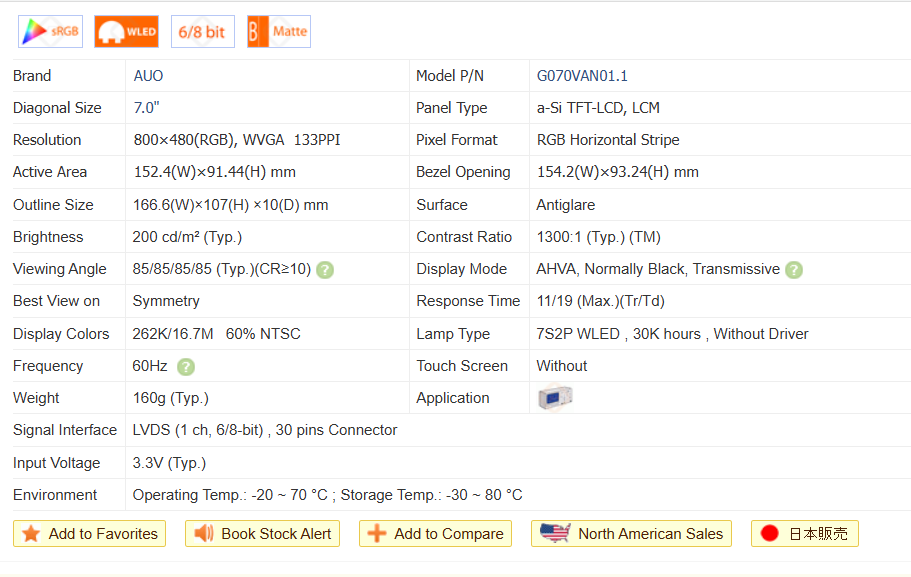The image size is (911, 577).
Task: Click the help icon next to 60Hz
Action: (x=185, y=367)
